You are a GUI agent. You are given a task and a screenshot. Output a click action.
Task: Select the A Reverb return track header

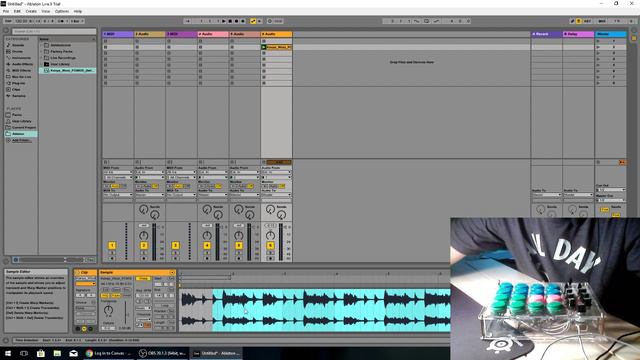click(547, 34)
